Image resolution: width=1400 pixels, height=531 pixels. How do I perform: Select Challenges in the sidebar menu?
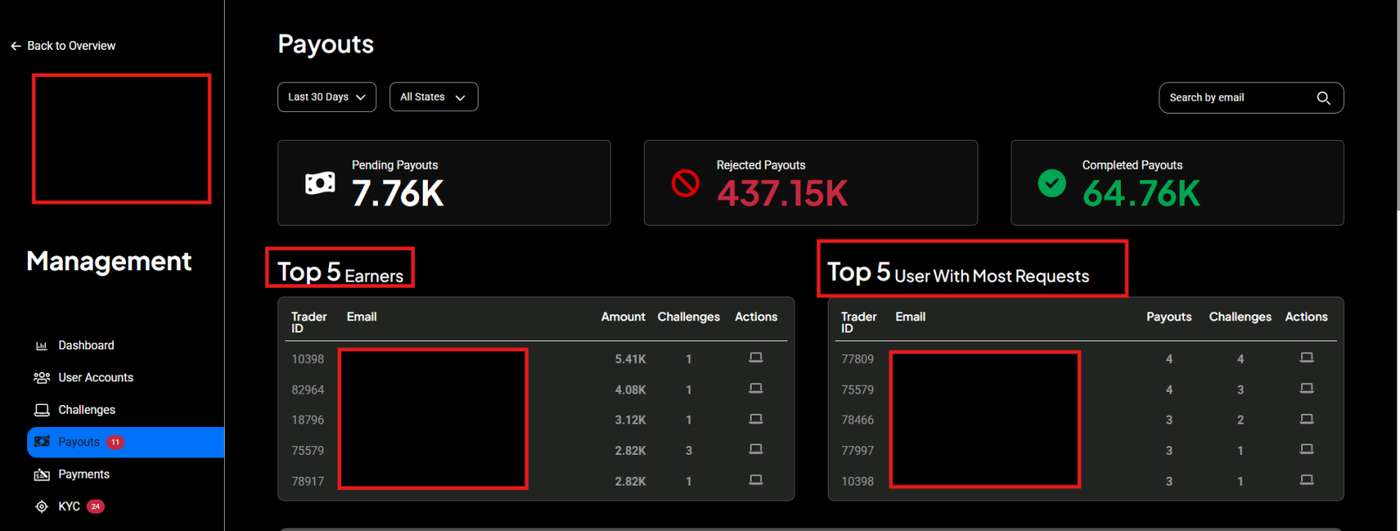click(86, 410)
